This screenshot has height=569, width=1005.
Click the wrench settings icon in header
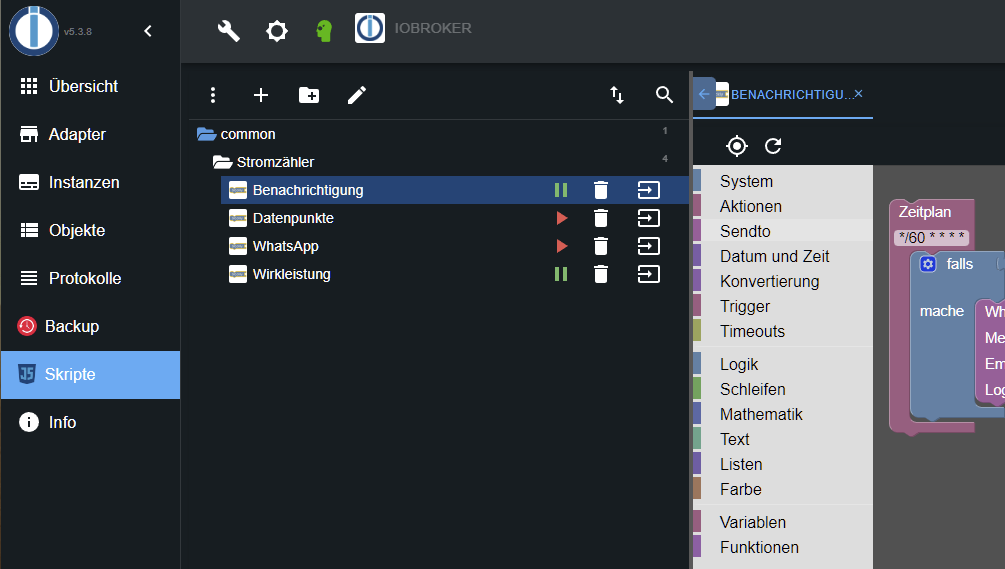tap(229, 31)
